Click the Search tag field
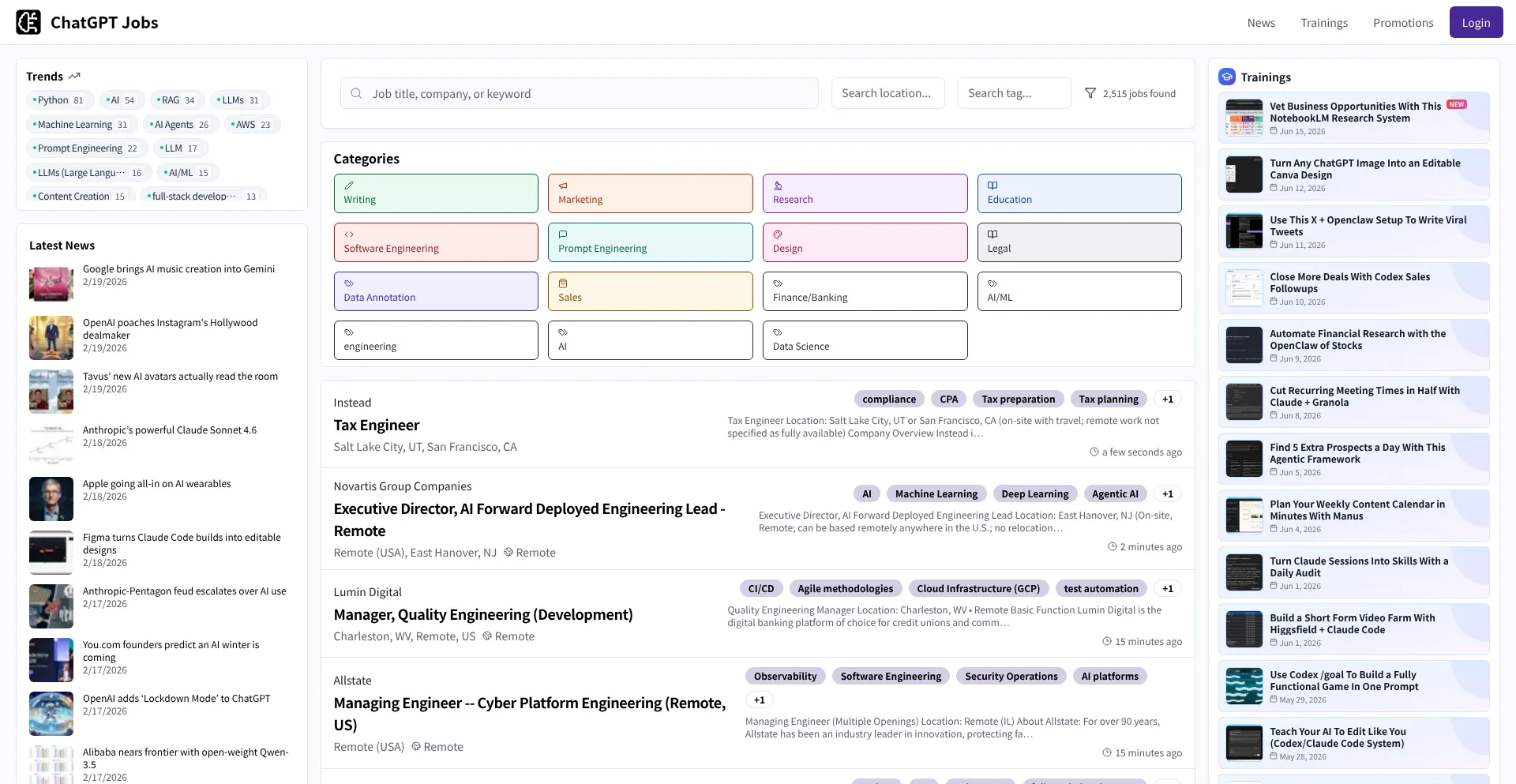1516x784 pixels. [1014, 93]
